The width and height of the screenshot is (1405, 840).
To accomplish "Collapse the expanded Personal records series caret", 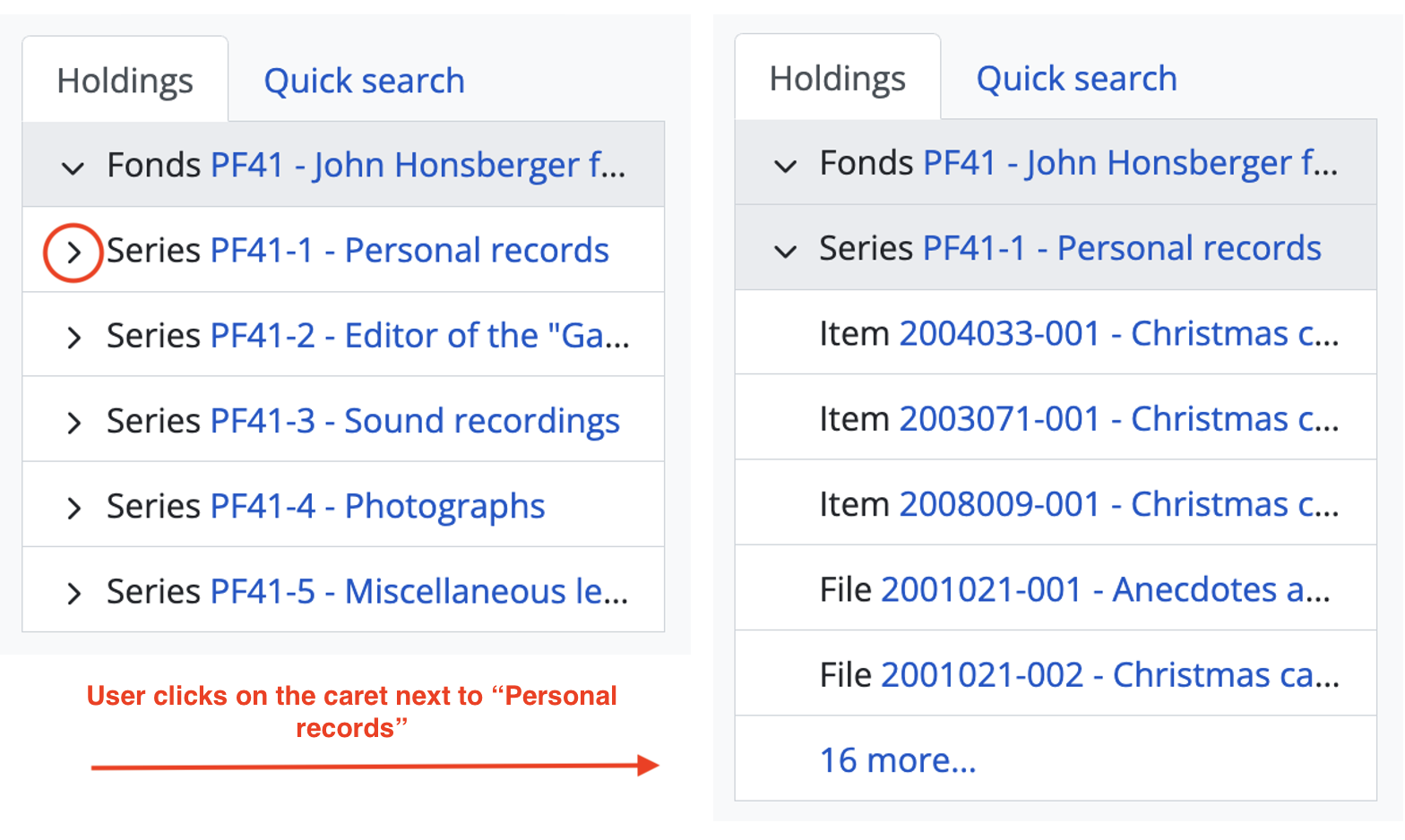I will pos(785,251).
